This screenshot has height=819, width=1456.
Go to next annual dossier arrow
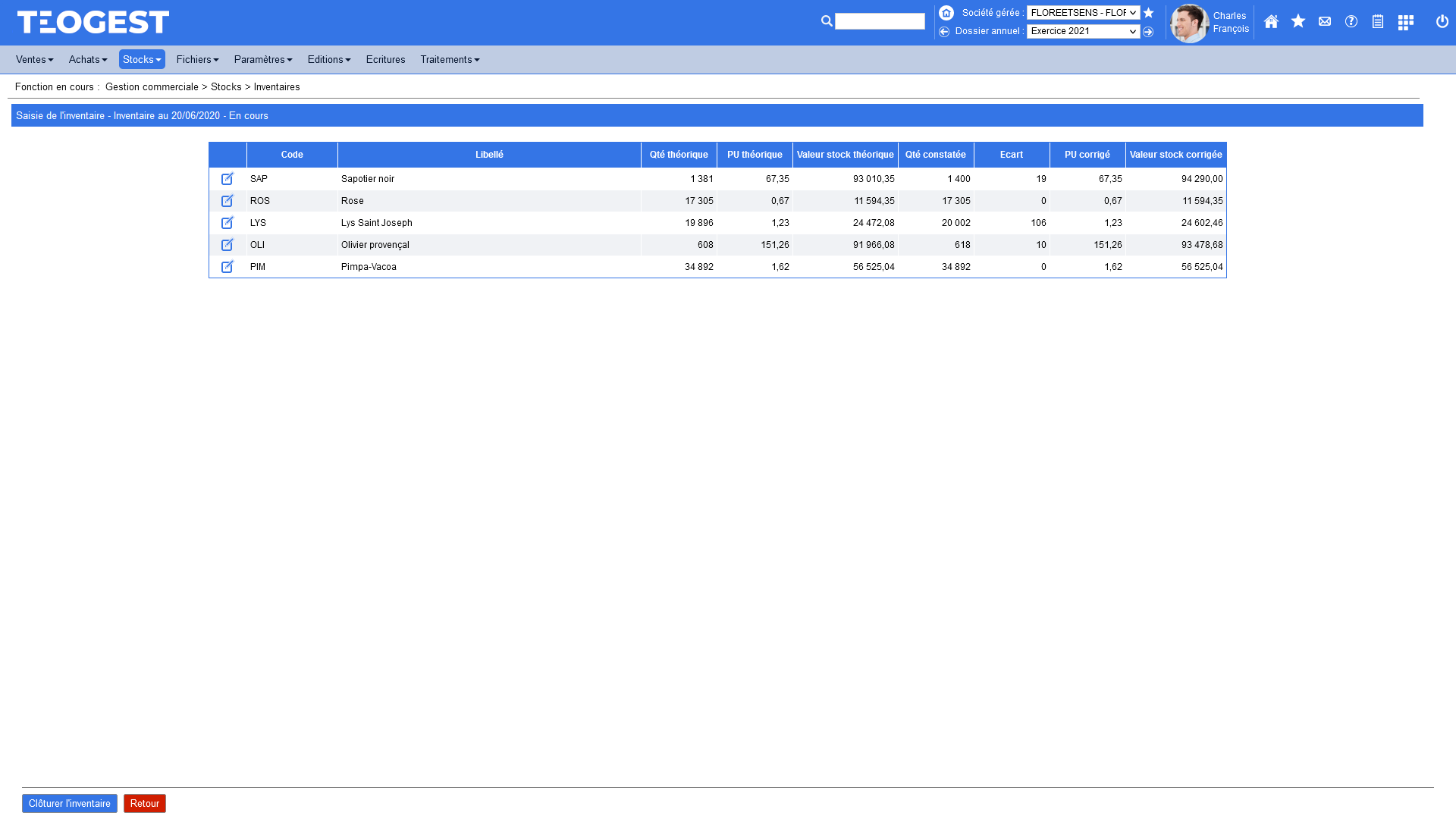pyautogui.click(x=1148, y=32)
